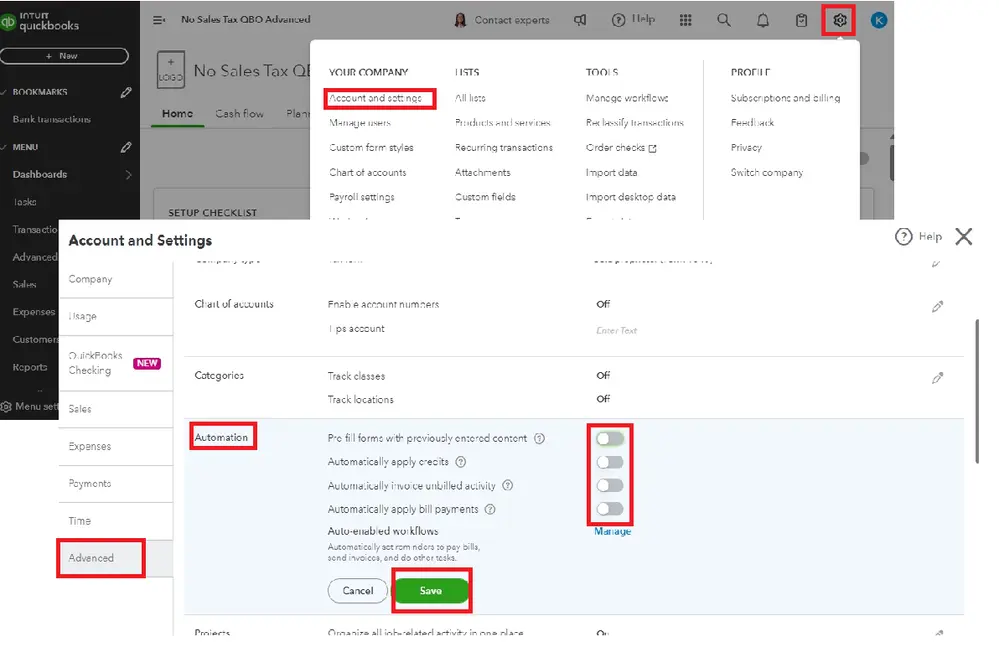Open the notifications bell icon
The width and height of the screenshot is (999, 668).
point(762,19)
